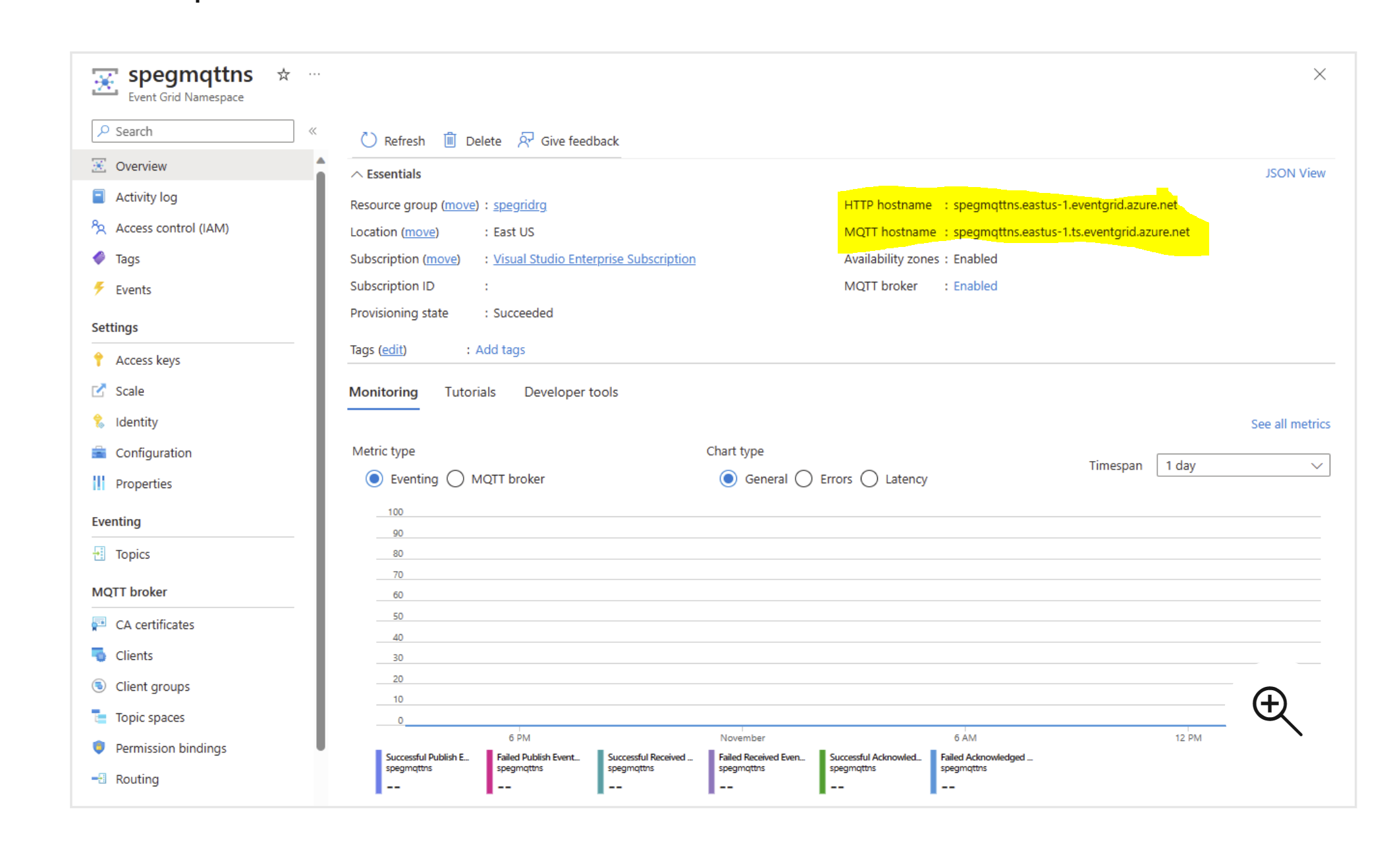Click the Event Grid Namespace resource icon

click(105, 82)
